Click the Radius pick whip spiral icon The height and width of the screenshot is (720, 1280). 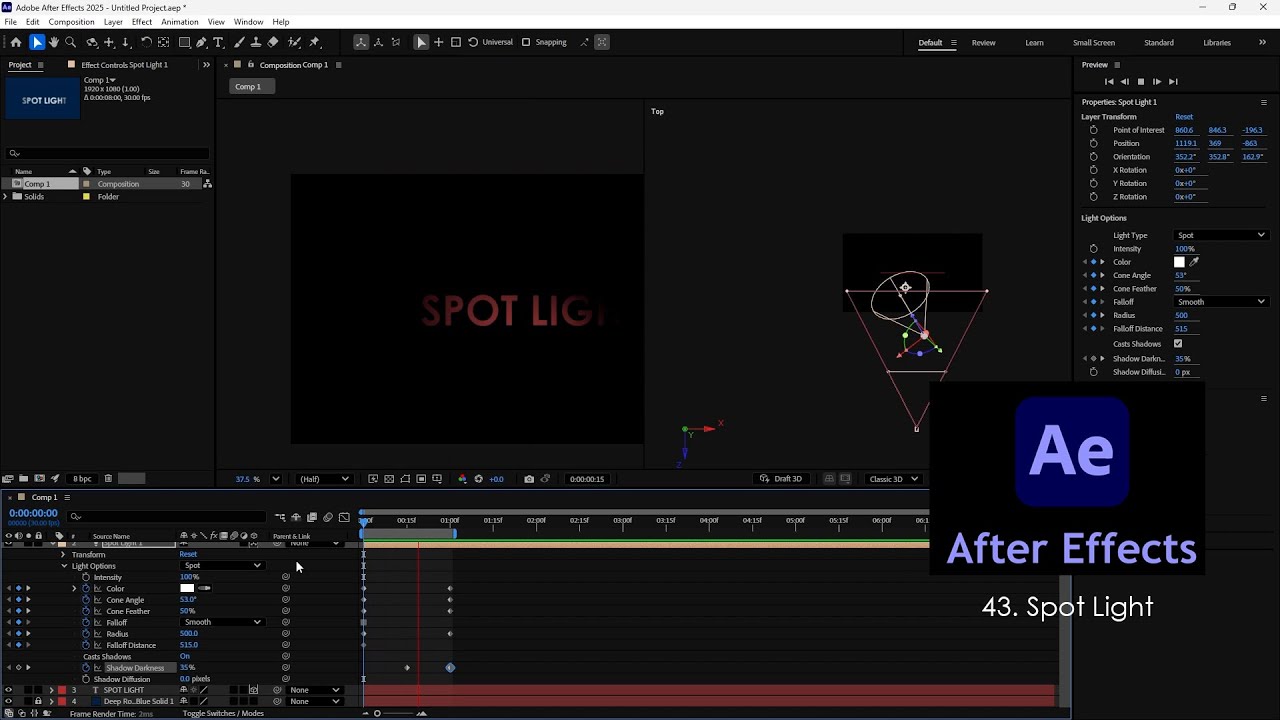click(x=285, y=634)
